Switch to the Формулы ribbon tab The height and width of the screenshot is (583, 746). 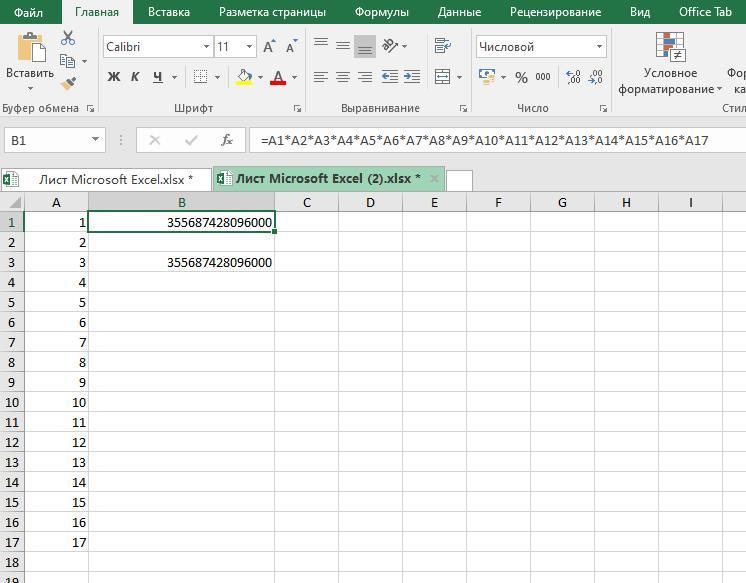click(381, 12)
